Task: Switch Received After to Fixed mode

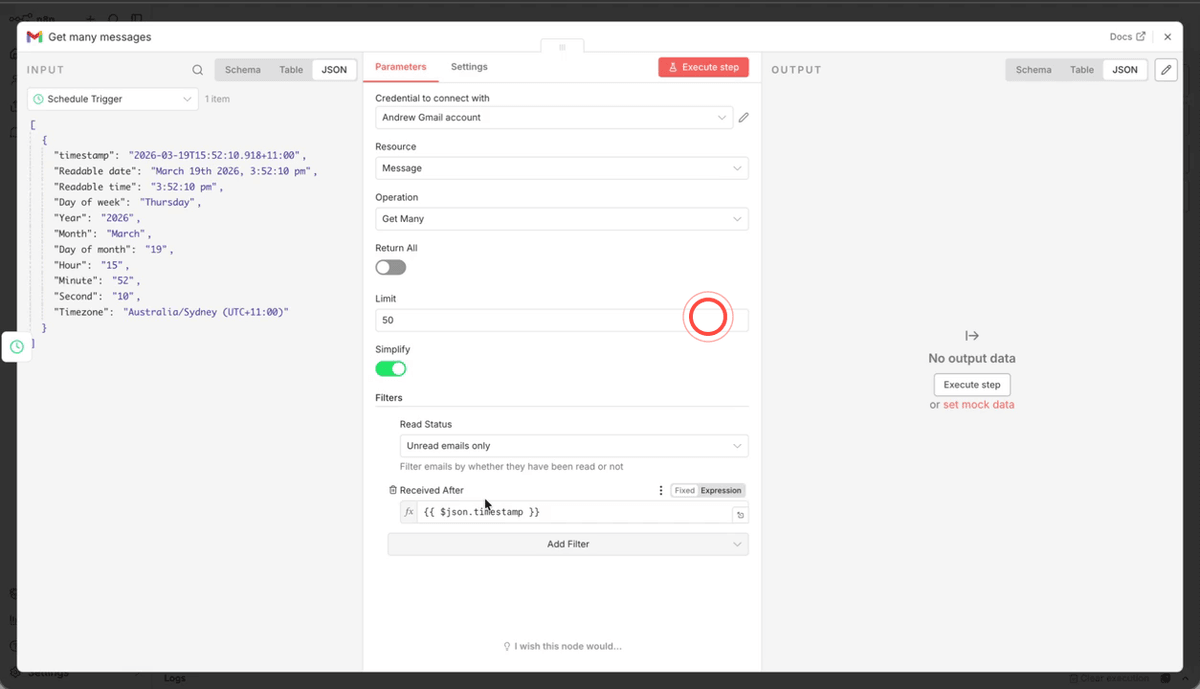Action: coord(684,490)
